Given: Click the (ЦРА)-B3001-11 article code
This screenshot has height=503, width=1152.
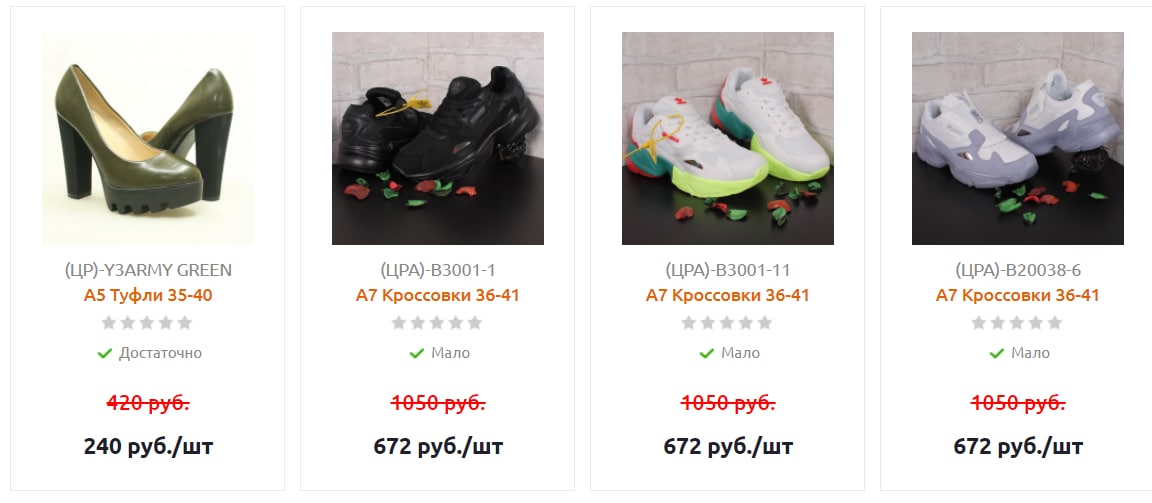Looking at the screenshot, I should [x=727, y=269].
